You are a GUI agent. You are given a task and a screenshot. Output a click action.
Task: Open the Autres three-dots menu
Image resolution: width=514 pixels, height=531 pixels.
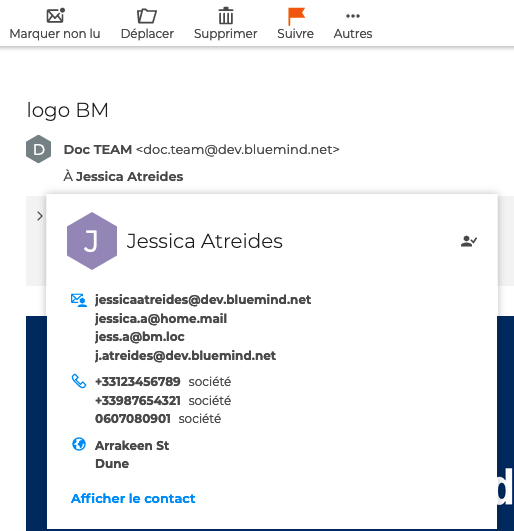tap(353, 16)
